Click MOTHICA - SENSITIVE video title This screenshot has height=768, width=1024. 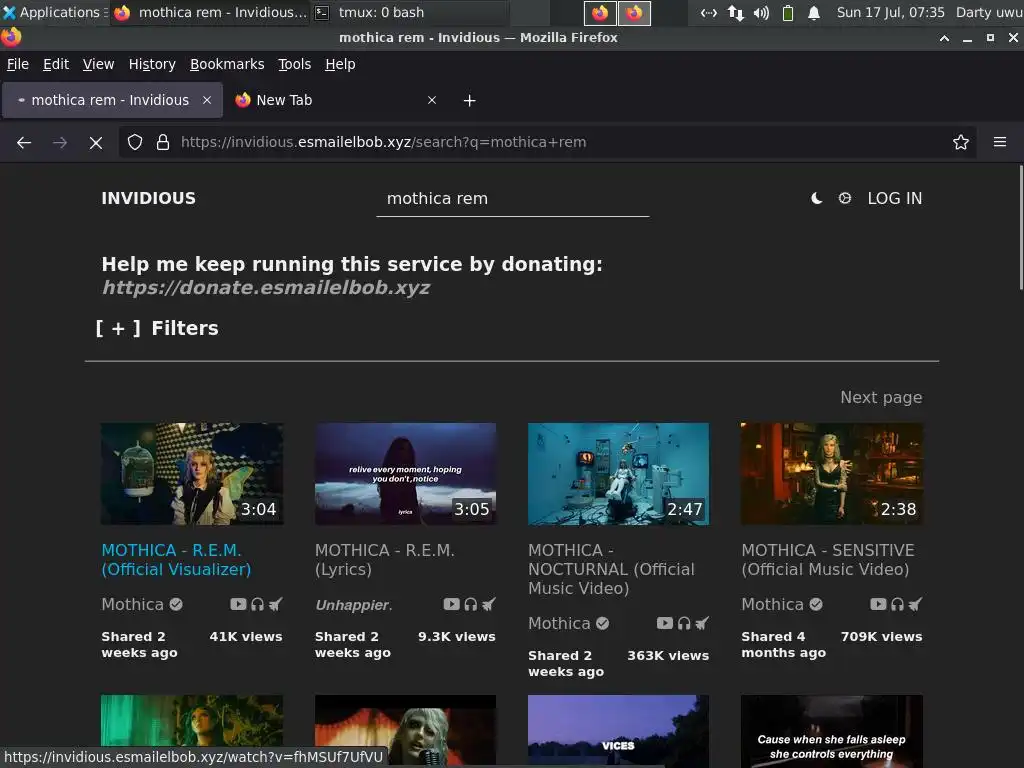coord(827,560)
